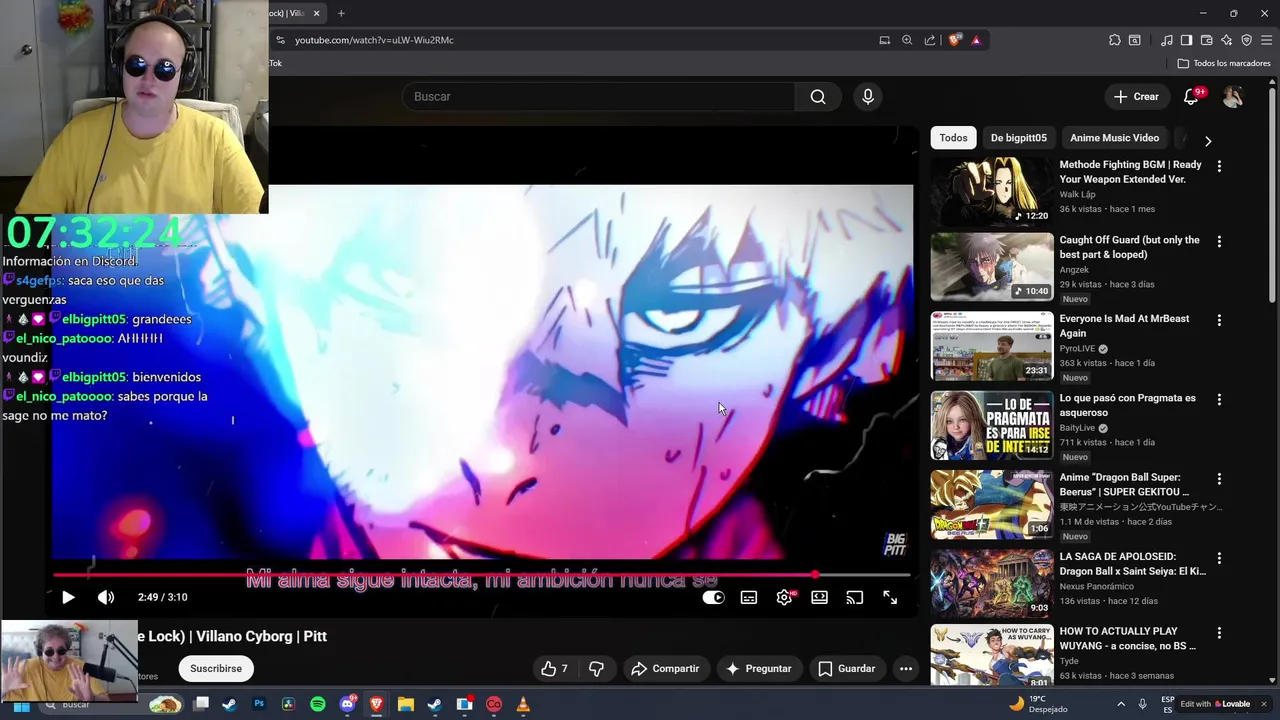The image size is (1280, 720).
Task: Open a new browser tab with plus
Action: click(341, 13)
